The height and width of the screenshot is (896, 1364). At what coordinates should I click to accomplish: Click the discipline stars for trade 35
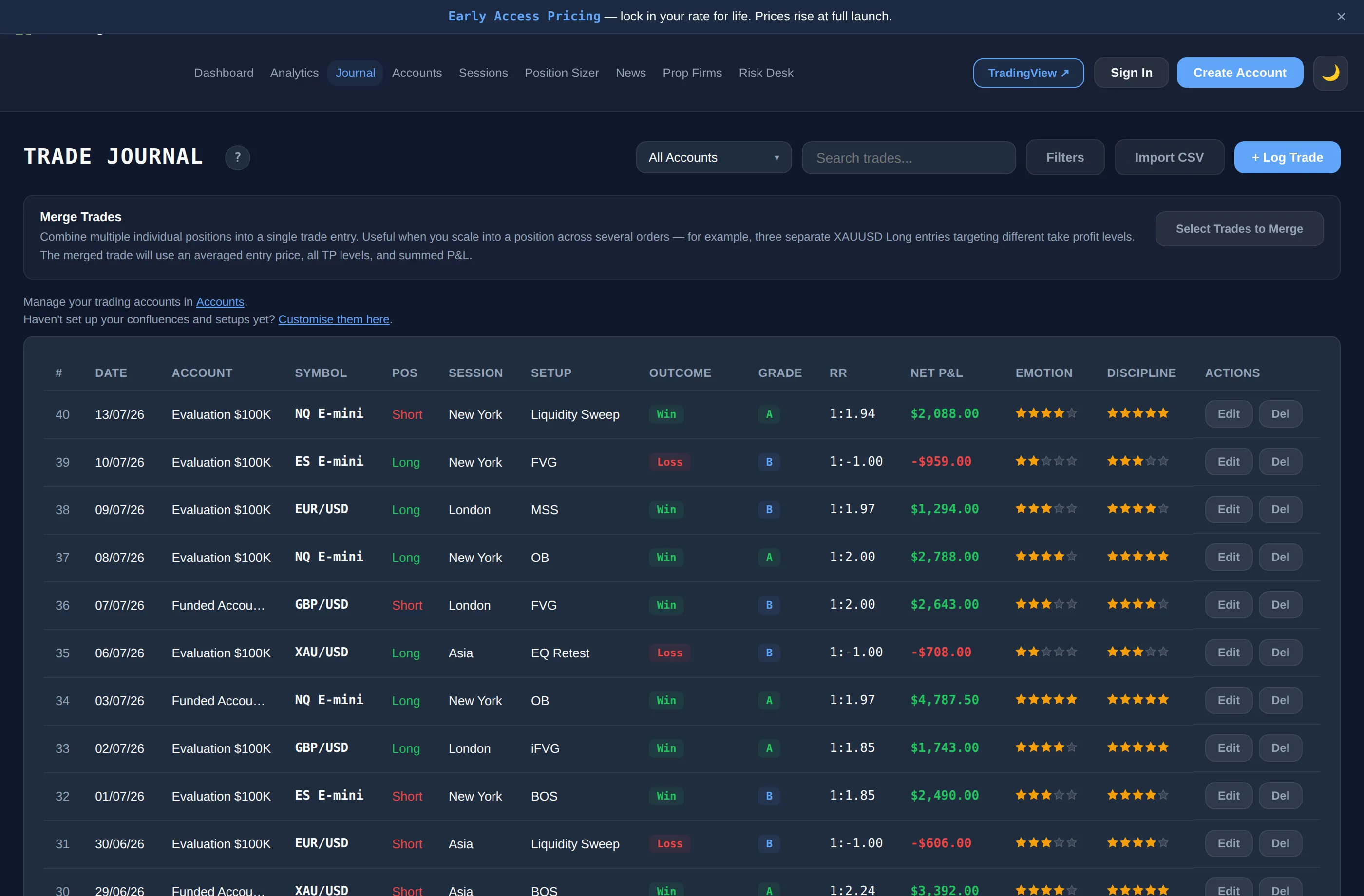1137,652
